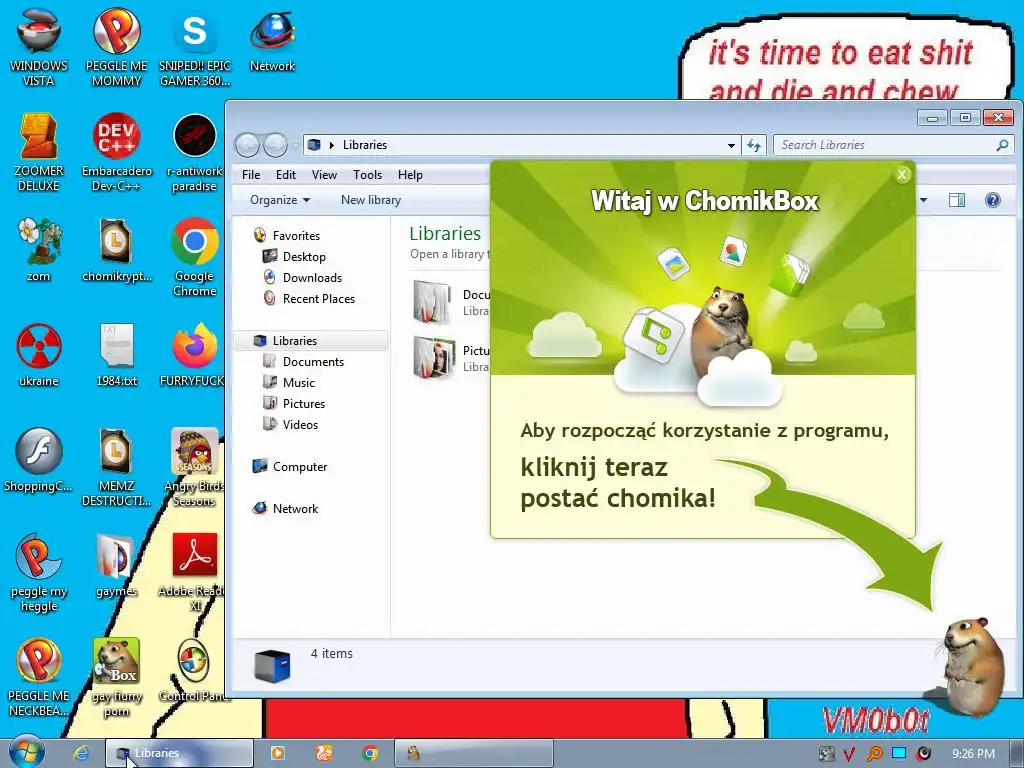This screenshot has height=768, width=1024.
Task: Open the Documents library thumbnail
Action: pos(432,302)
